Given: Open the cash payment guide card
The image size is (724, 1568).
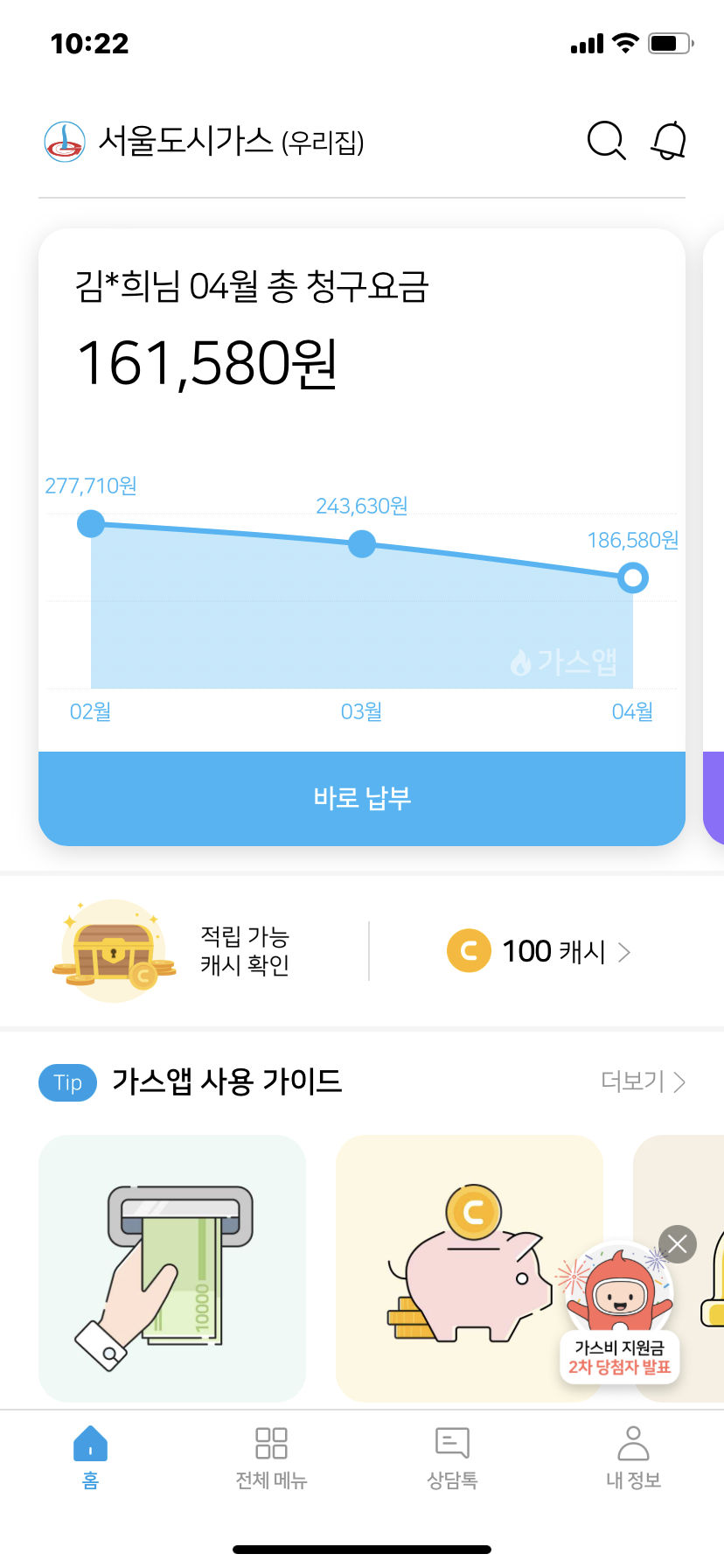Looking at the screenshot, I should pyautogui.click(x=172, y=1268).
